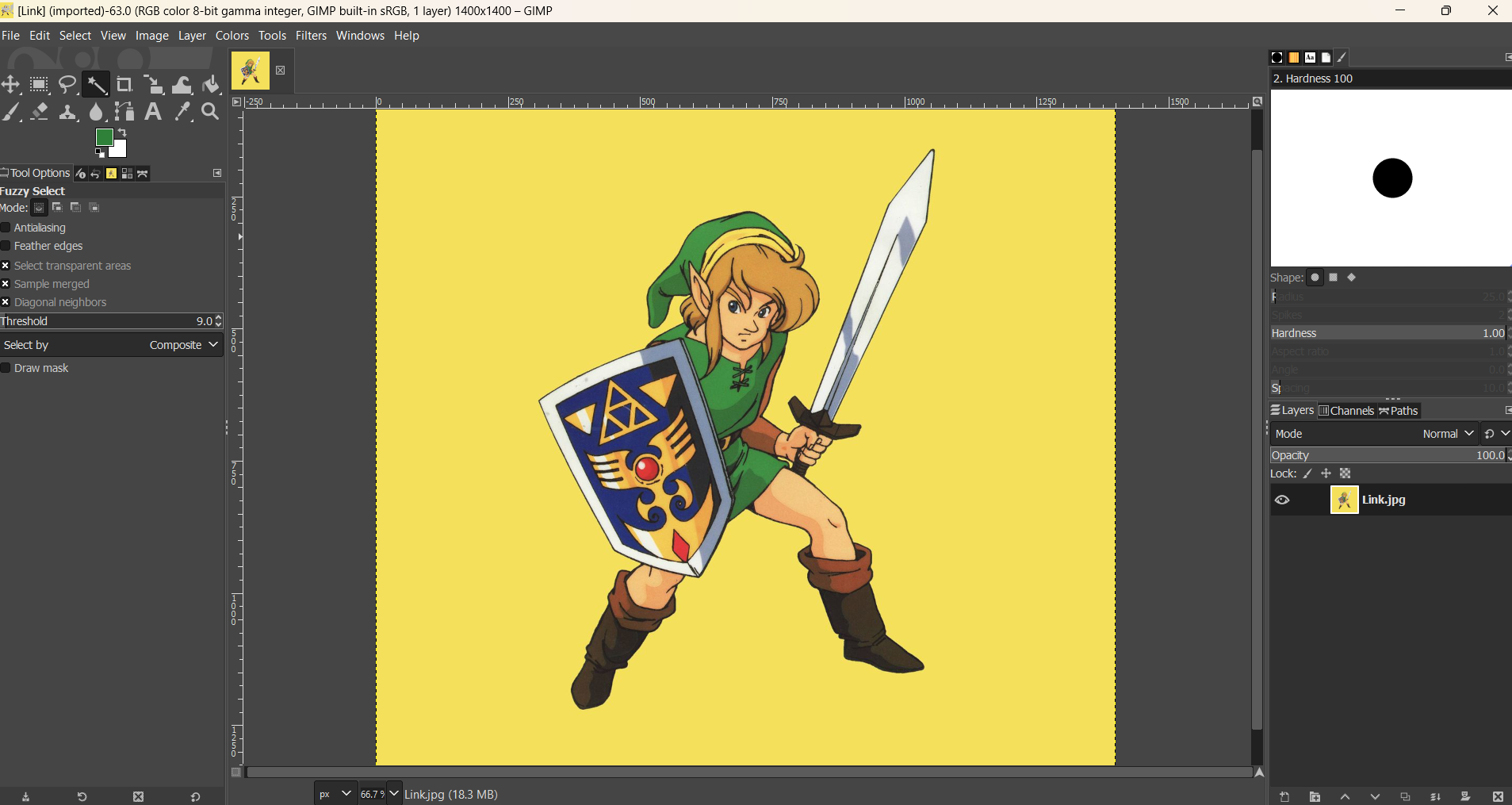Select the Free Select lasso tool
The image size is (1512, 805).
(x=68, y=85)
